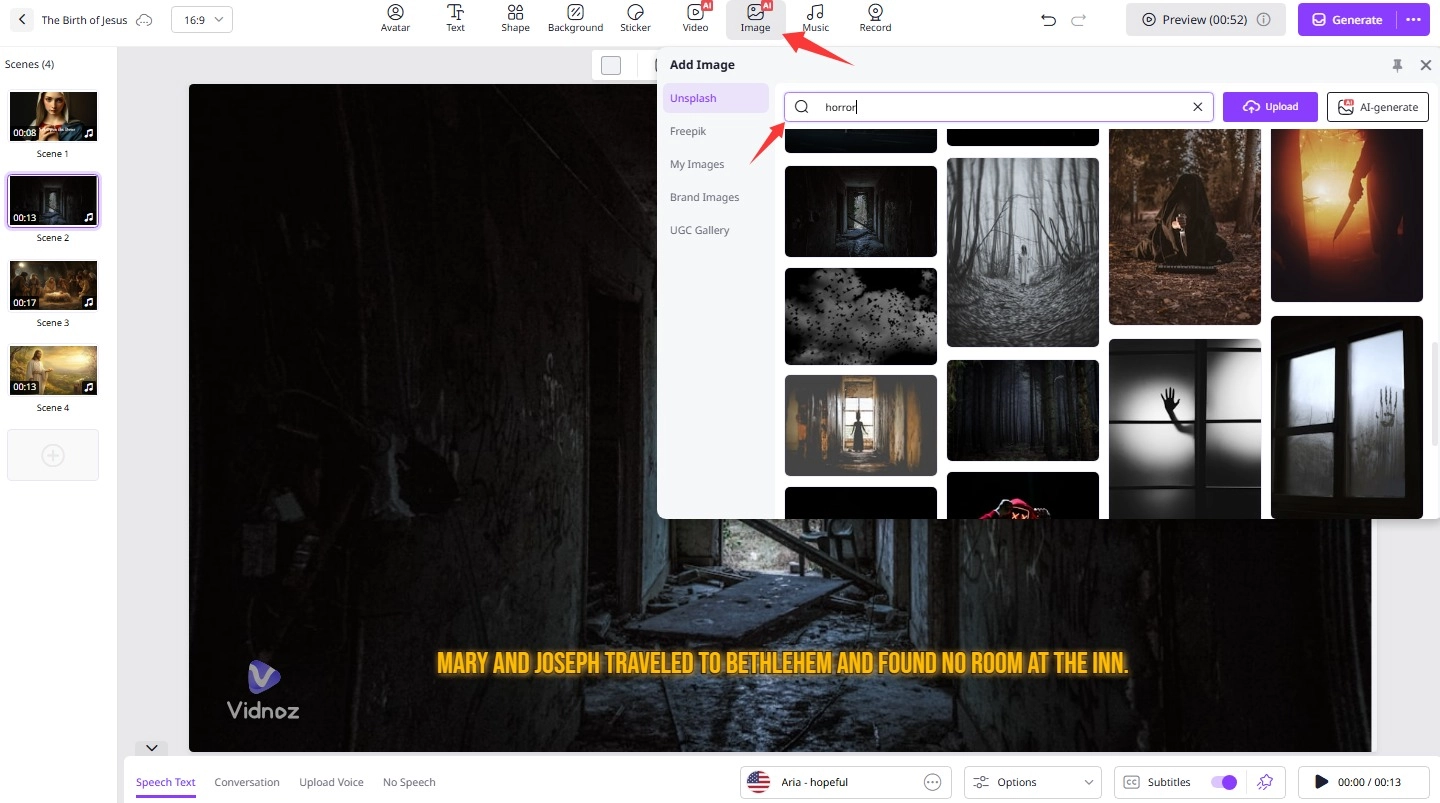1440x803 pixels.
Task: Open the 16:9 aspect ratio dropdown
Action: tap(202, 19)
